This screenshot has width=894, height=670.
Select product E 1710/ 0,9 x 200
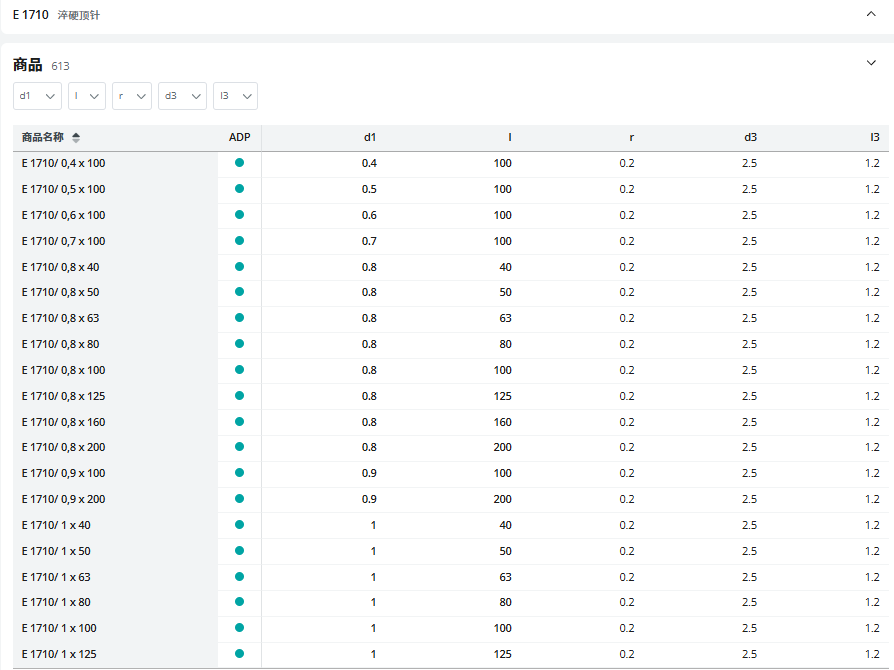tap(63, 500)
